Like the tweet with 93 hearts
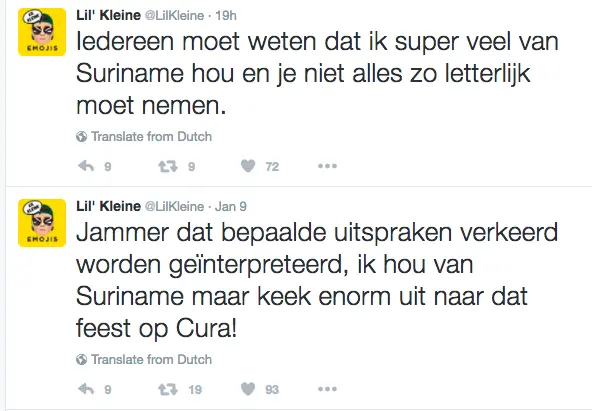592x411 pixels. point(248,389)
